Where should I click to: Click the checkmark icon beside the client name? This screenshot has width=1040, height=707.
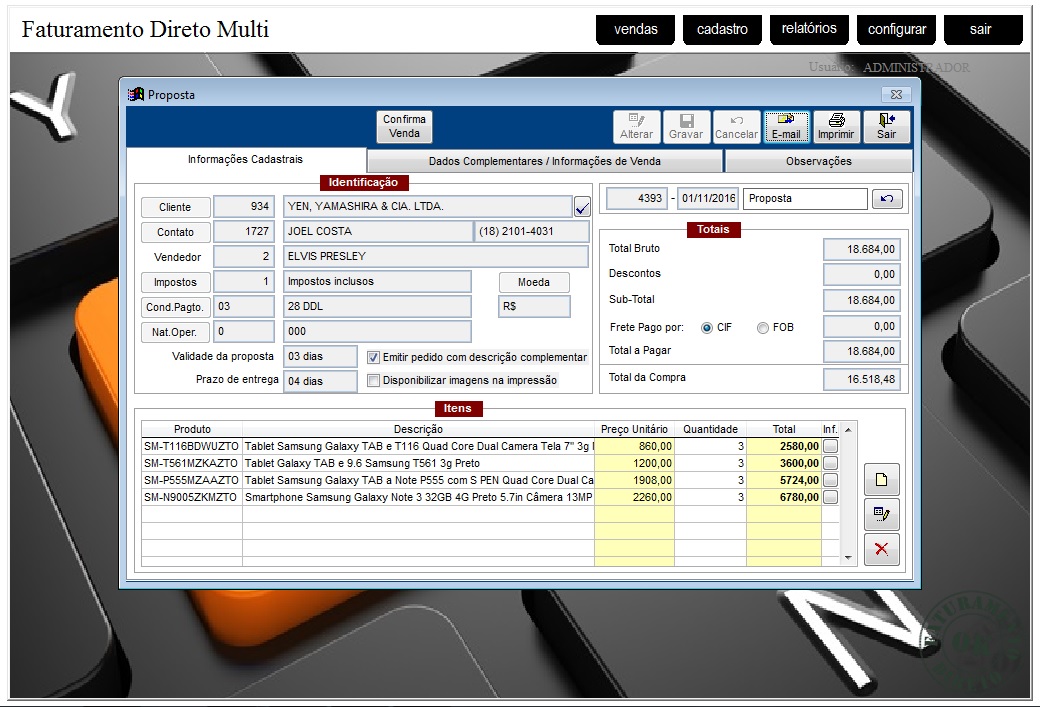(582, 207)
